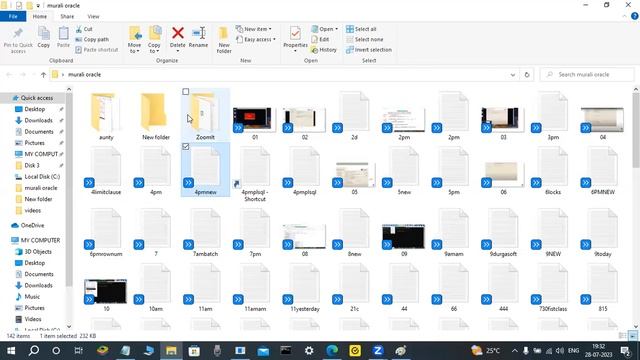
Task: Click Invert selection
Action: coord(369,49)
